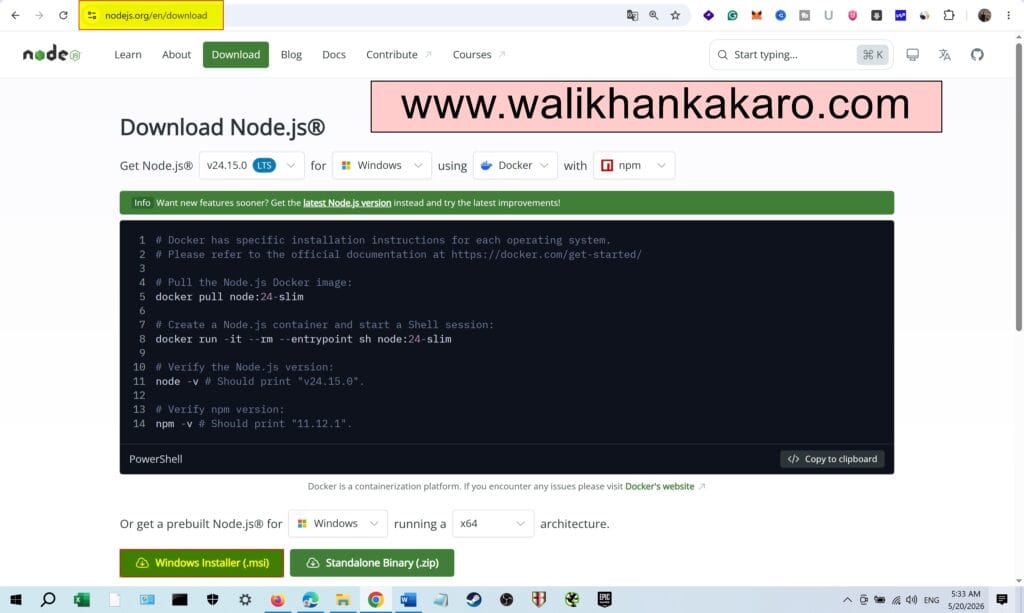This screenshot has width=1024, height=613.
Task: Expand the Docker install method dropdown
Action: pos(515,165)
